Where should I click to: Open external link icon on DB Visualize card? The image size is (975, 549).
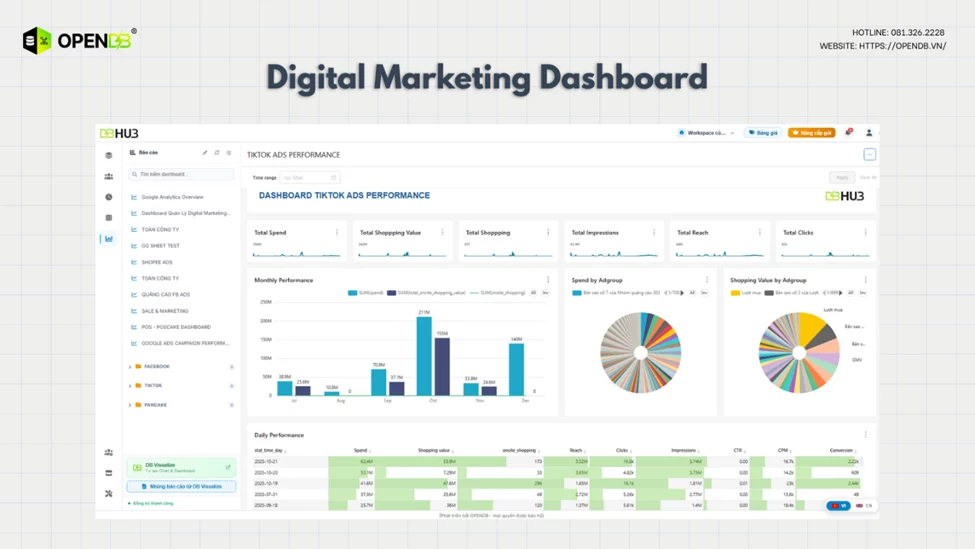(228, 467)
